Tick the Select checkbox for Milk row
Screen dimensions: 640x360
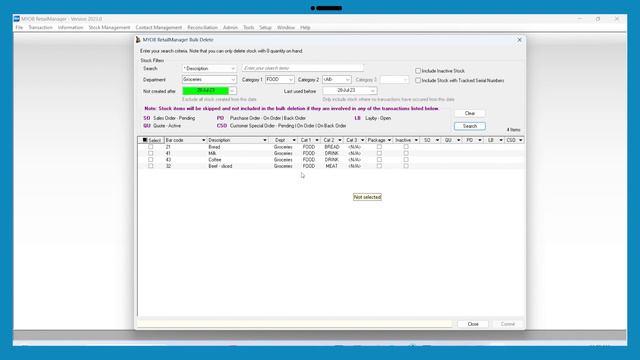(x=151, y=153)
